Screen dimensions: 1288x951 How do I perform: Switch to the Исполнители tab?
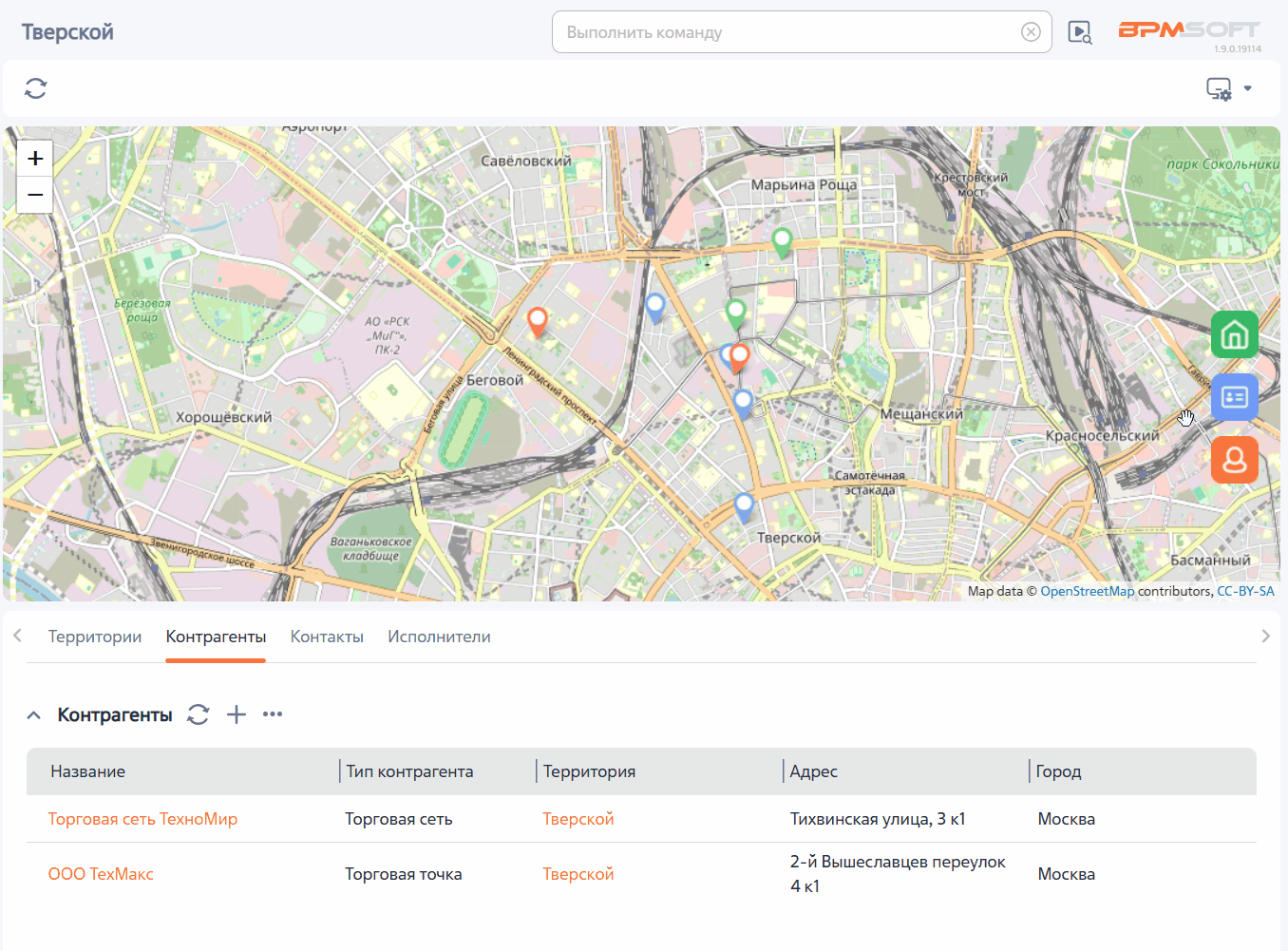pos(439,637)
